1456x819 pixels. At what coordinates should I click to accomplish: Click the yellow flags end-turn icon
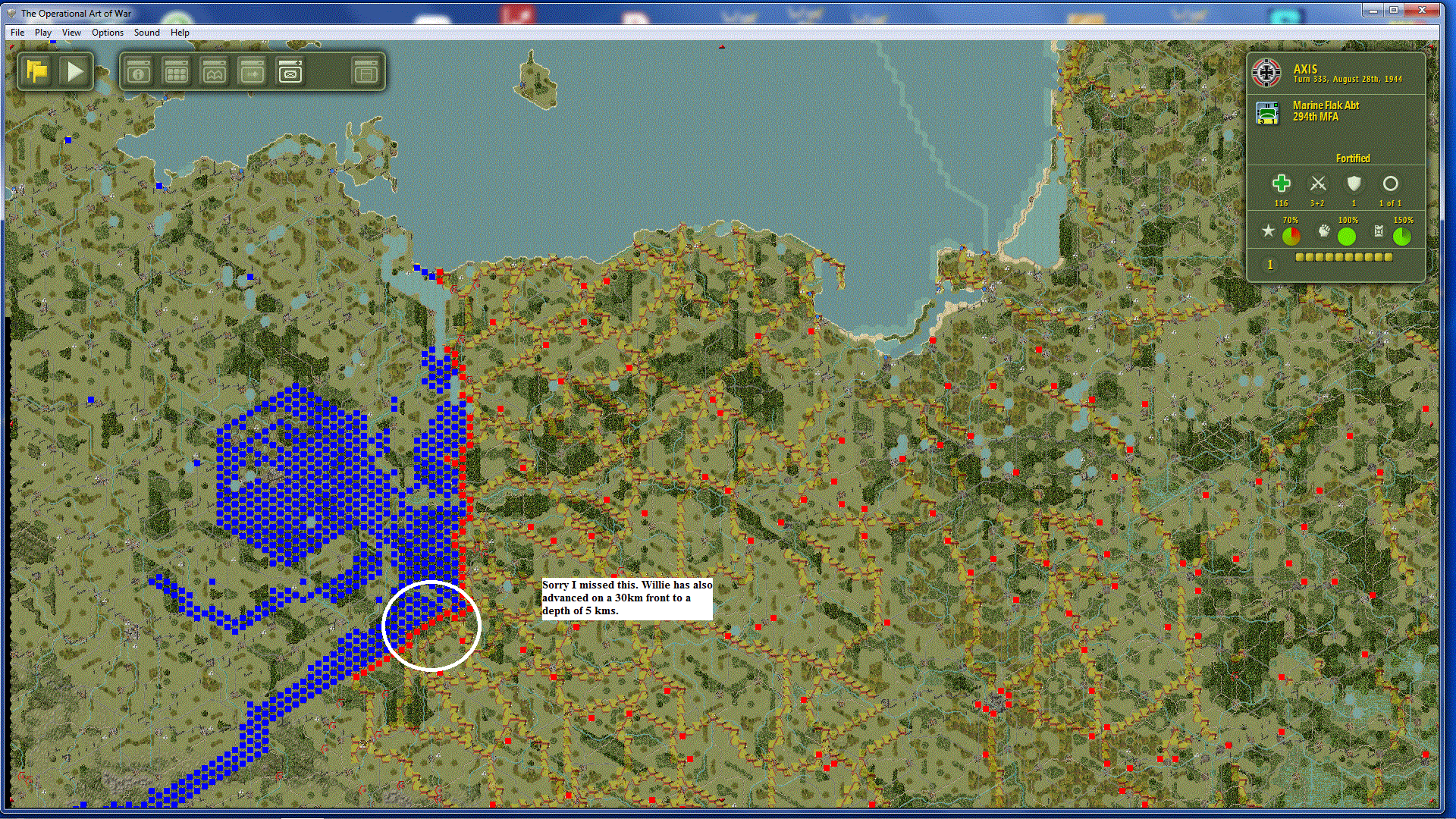tap(36, 72)
